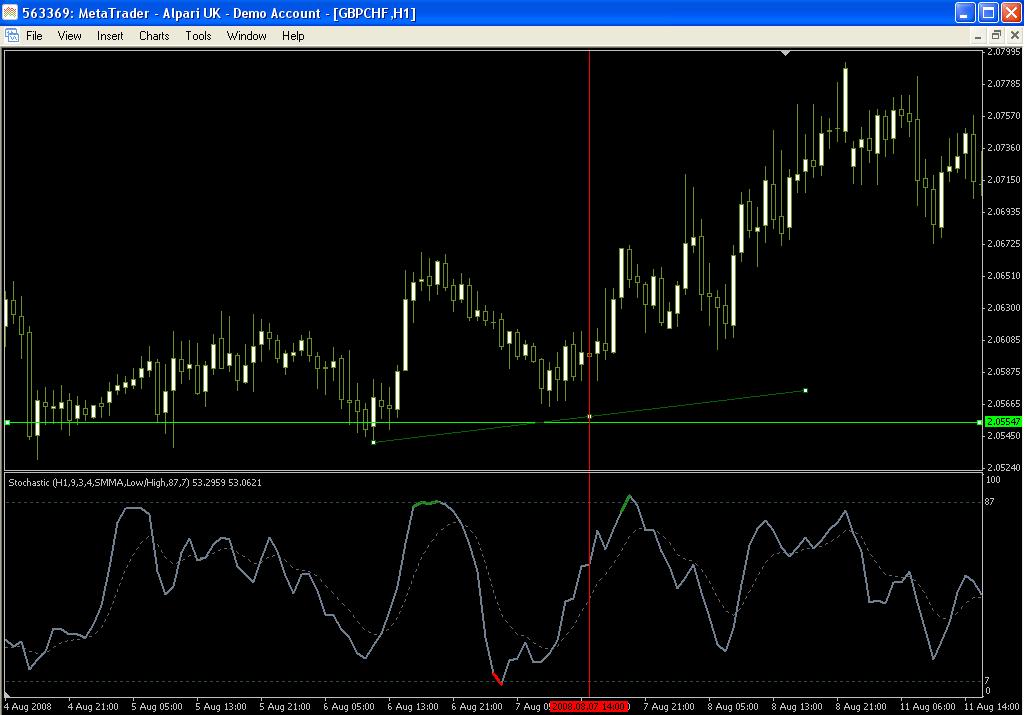Open the Help menu
This screenshot has height=715, width=1025.
click(293, 36)
